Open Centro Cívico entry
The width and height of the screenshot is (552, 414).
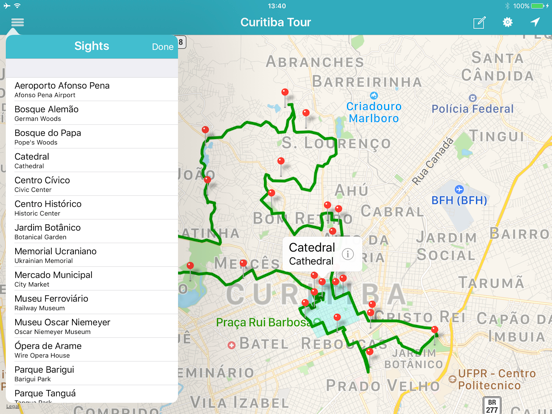(x=92, y=184)
